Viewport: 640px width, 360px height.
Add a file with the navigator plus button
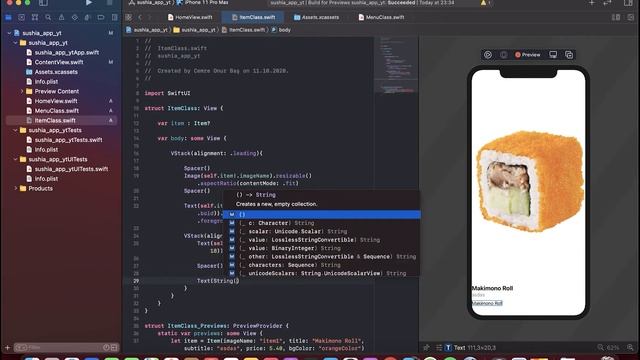click(x=7, y=348)
